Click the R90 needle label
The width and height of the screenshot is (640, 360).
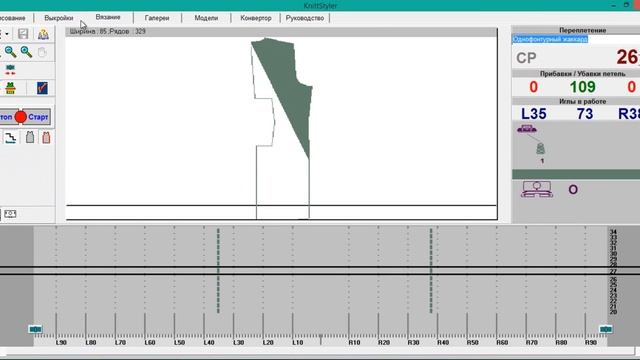click(591, 343)
